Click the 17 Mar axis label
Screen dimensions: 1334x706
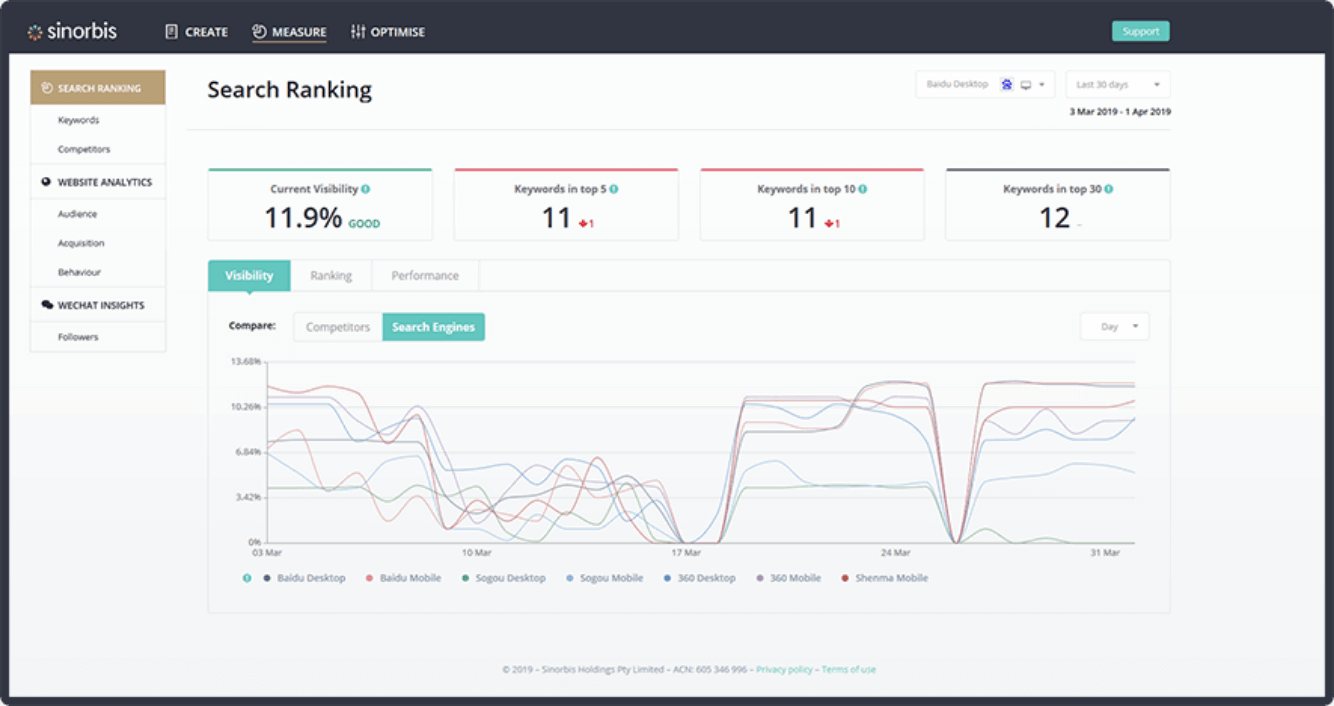[686, 552]
